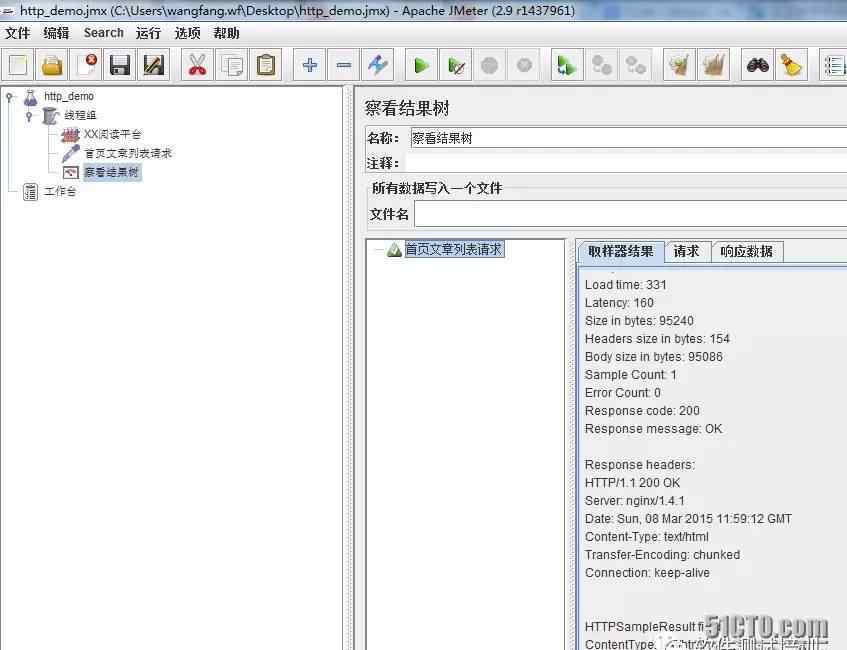Collapse the 线程组 node toggle

pyautogui.click(x=29, y=116)
